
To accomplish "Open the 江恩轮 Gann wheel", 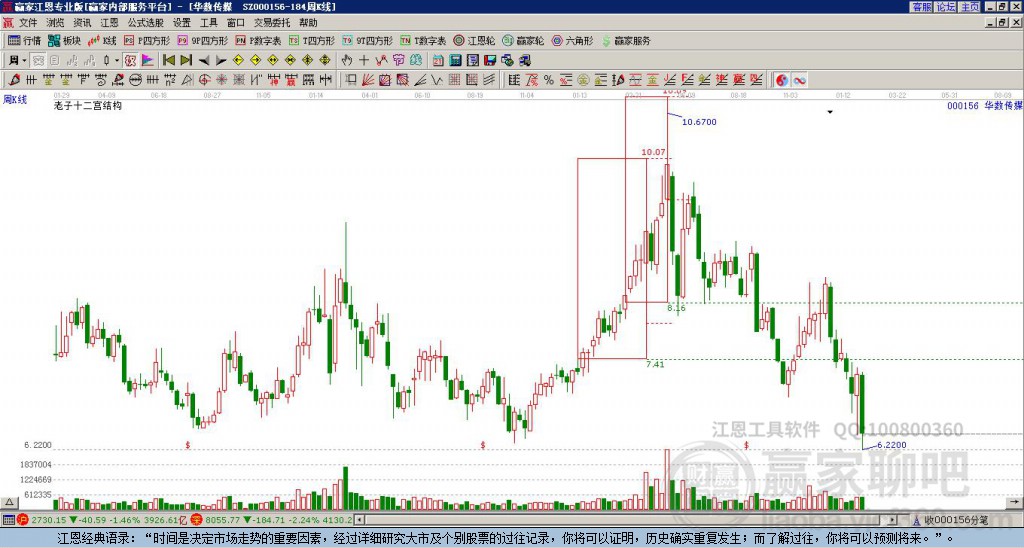I will (x=474, y=40).
